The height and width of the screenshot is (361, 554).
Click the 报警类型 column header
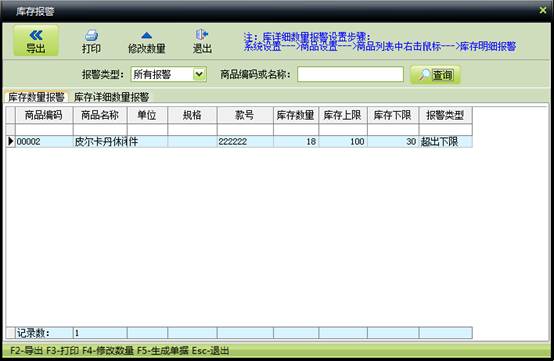pos(446,115)
